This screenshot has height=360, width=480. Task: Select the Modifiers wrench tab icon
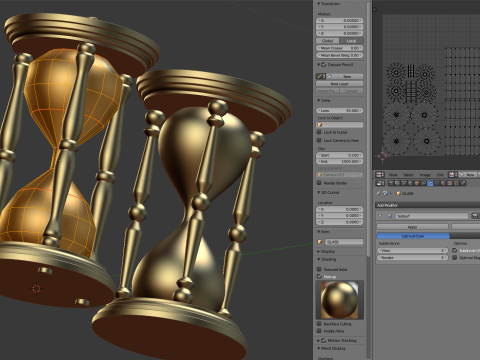click(x=430, y=183)
